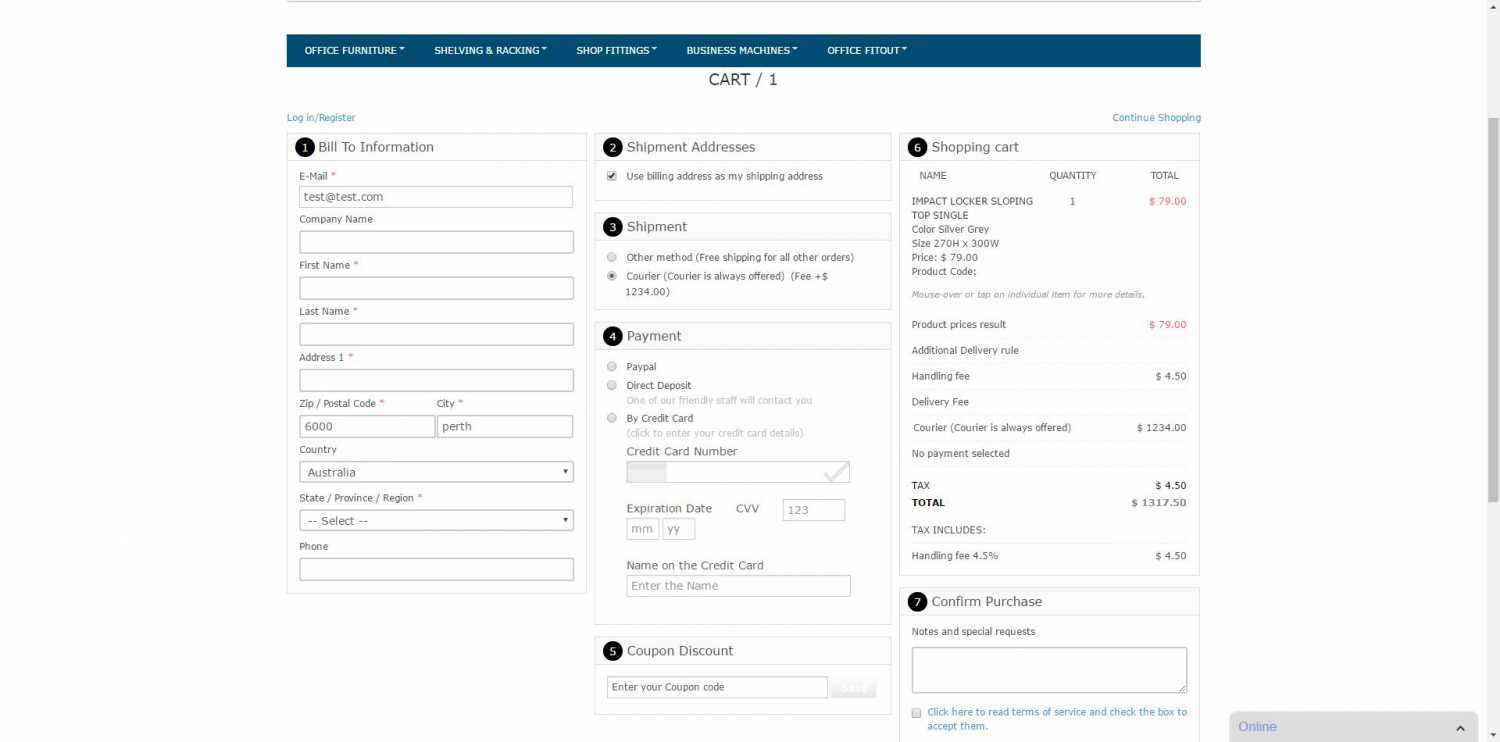Expand the Office Furniture menu
1500x742 pixels.
click(354, 51)
